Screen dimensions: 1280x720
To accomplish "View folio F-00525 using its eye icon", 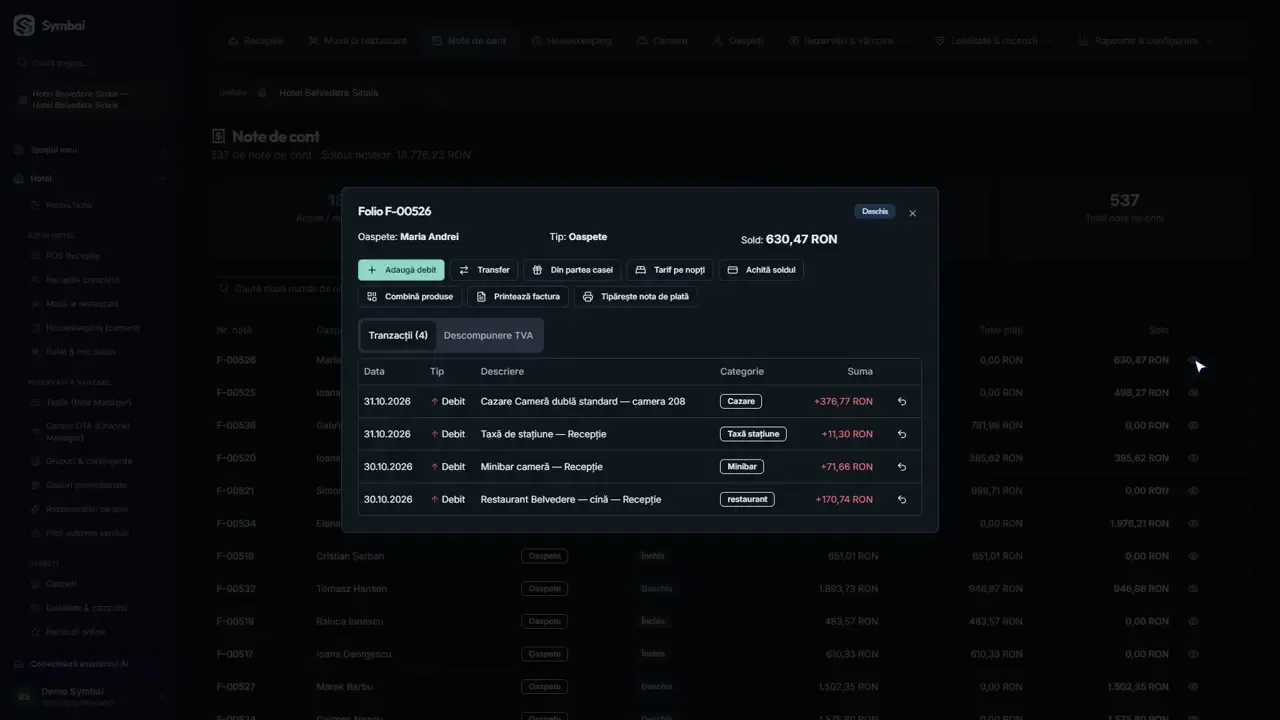I will point(1193,393).
